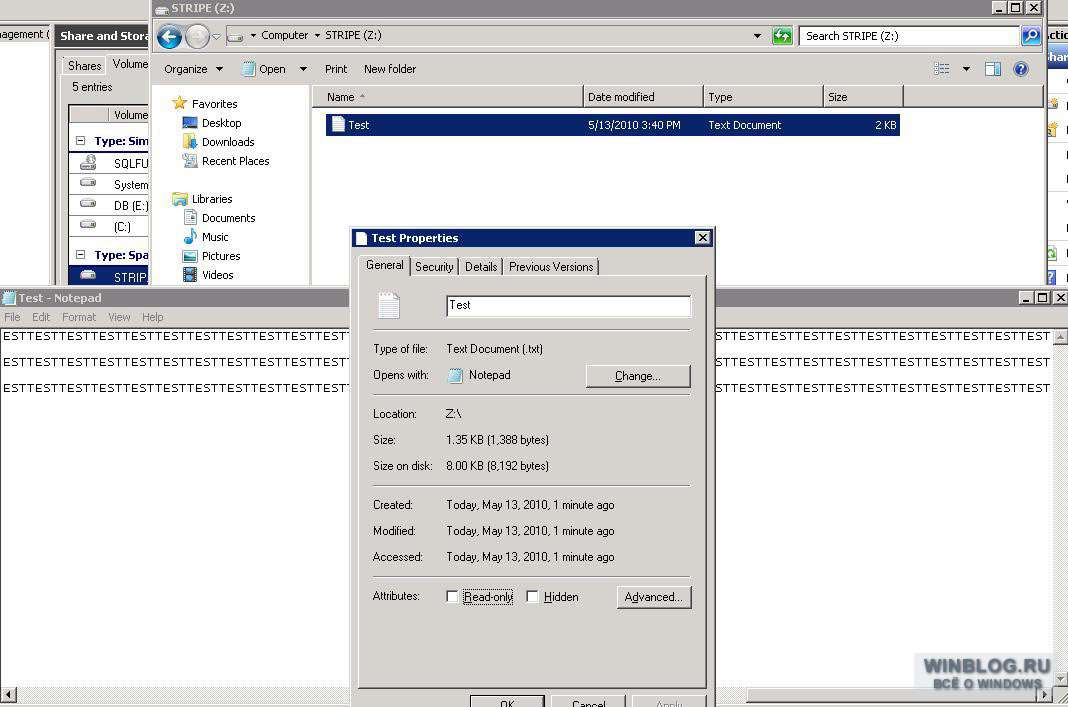Click the Libraries icon in the navigation pane

point(180,199)
